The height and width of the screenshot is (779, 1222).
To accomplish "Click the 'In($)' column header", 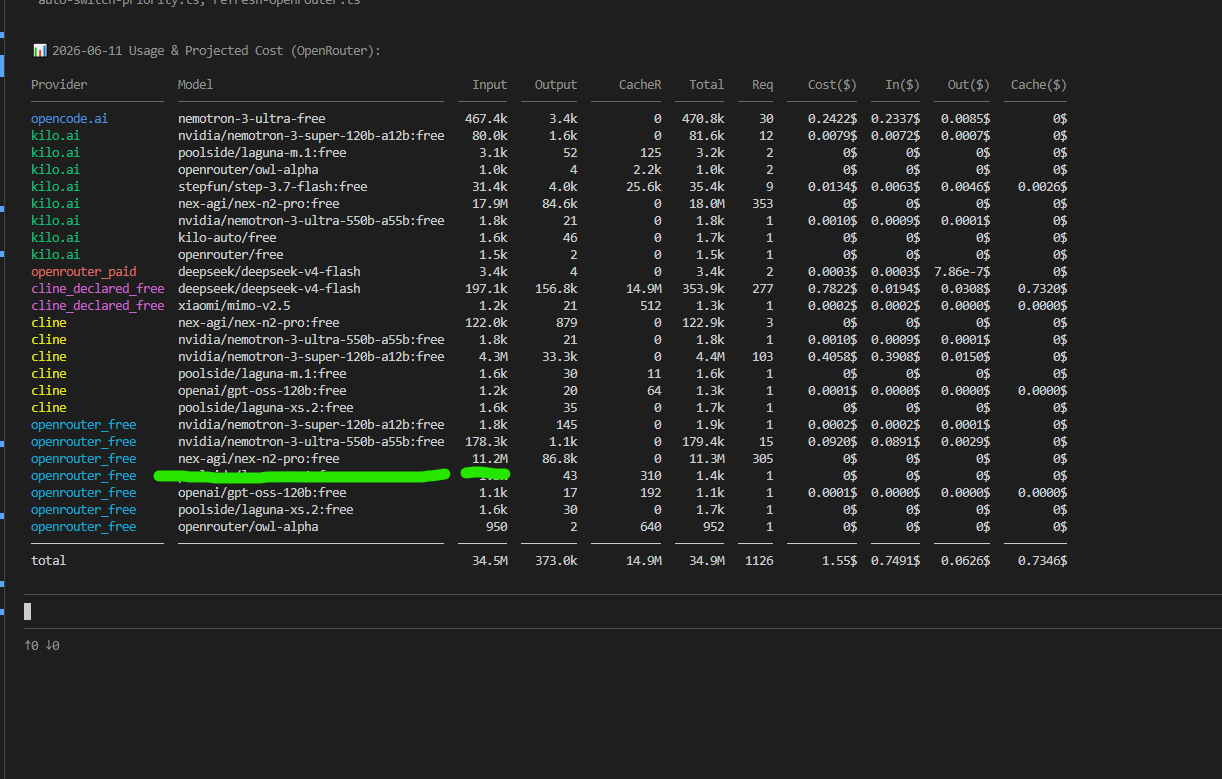I will (x=903, y=85).
